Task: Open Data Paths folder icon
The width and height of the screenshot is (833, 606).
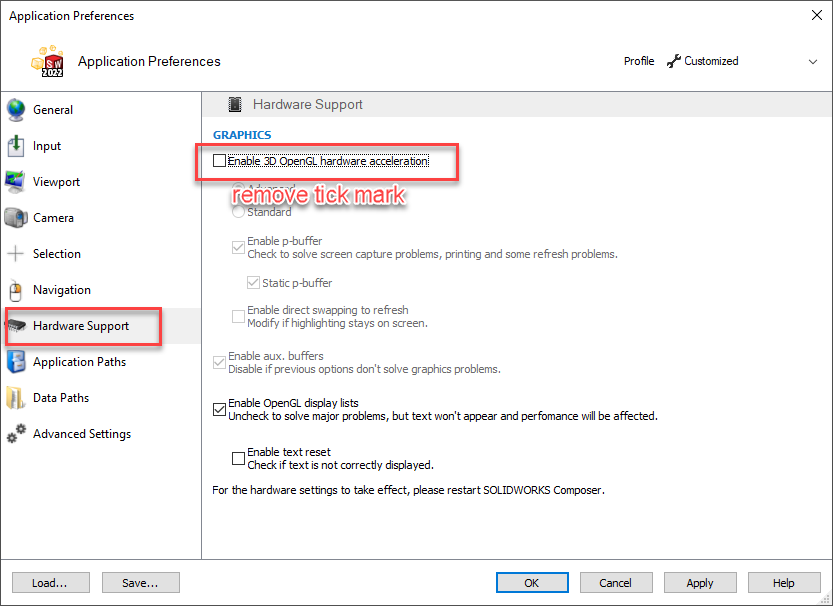Action: pos(15,398)
